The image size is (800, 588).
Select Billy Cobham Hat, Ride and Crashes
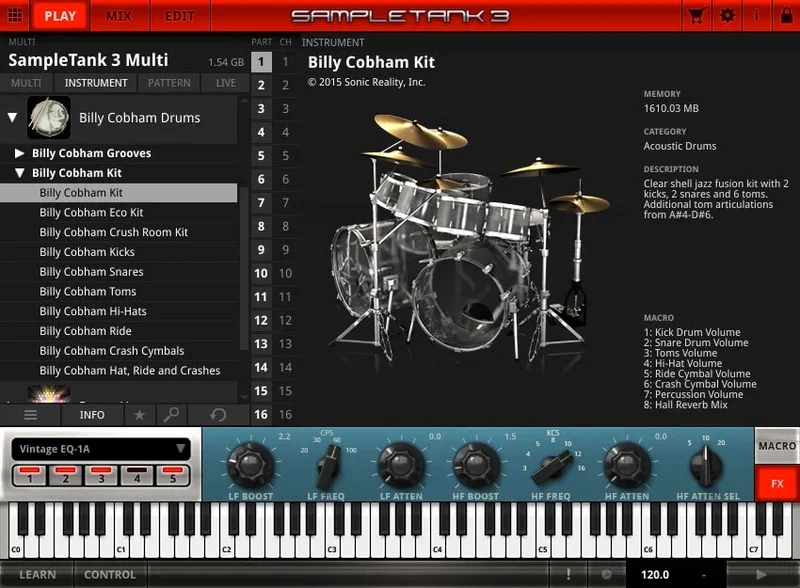[118, 371]
